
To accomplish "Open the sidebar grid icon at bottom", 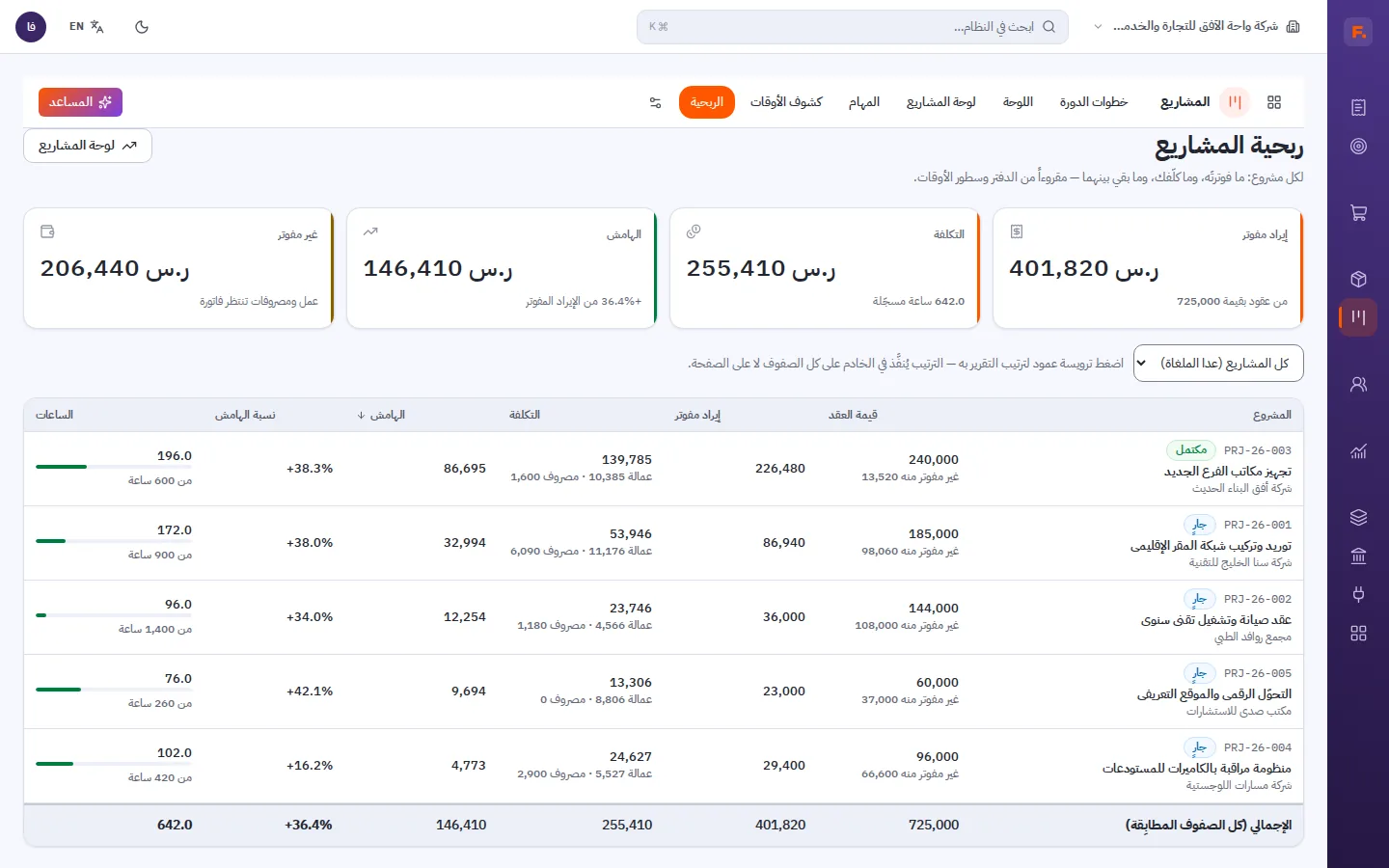I will click(x=1358, y=634).
